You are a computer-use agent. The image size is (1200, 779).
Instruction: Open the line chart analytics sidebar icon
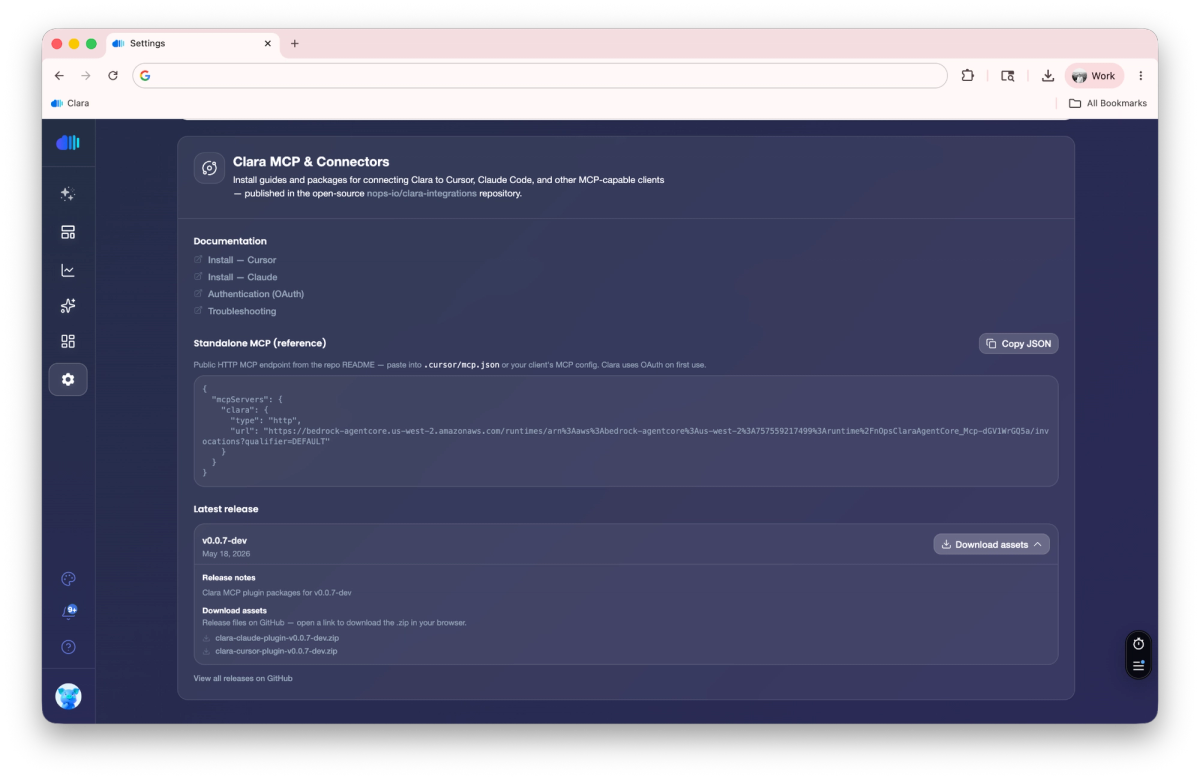[x=68, y=270]
